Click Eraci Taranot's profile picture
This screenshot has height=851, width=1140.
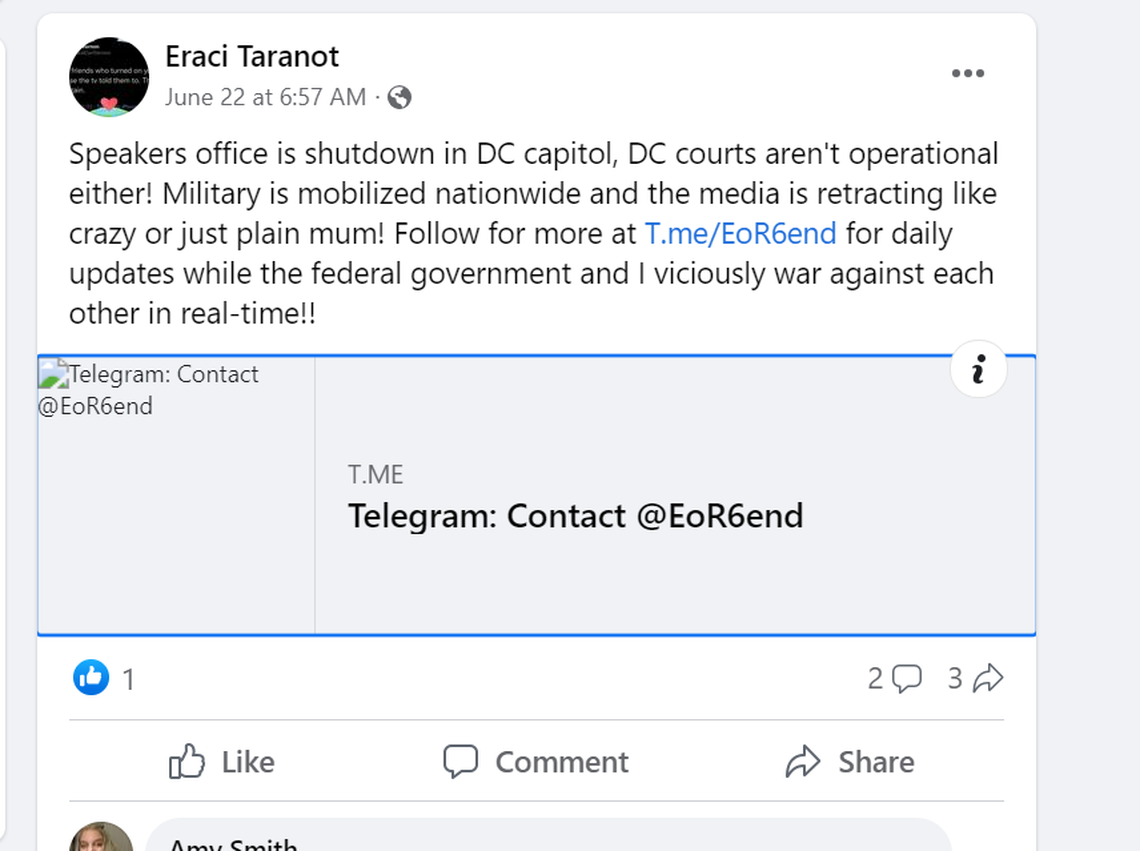(109, 77)
